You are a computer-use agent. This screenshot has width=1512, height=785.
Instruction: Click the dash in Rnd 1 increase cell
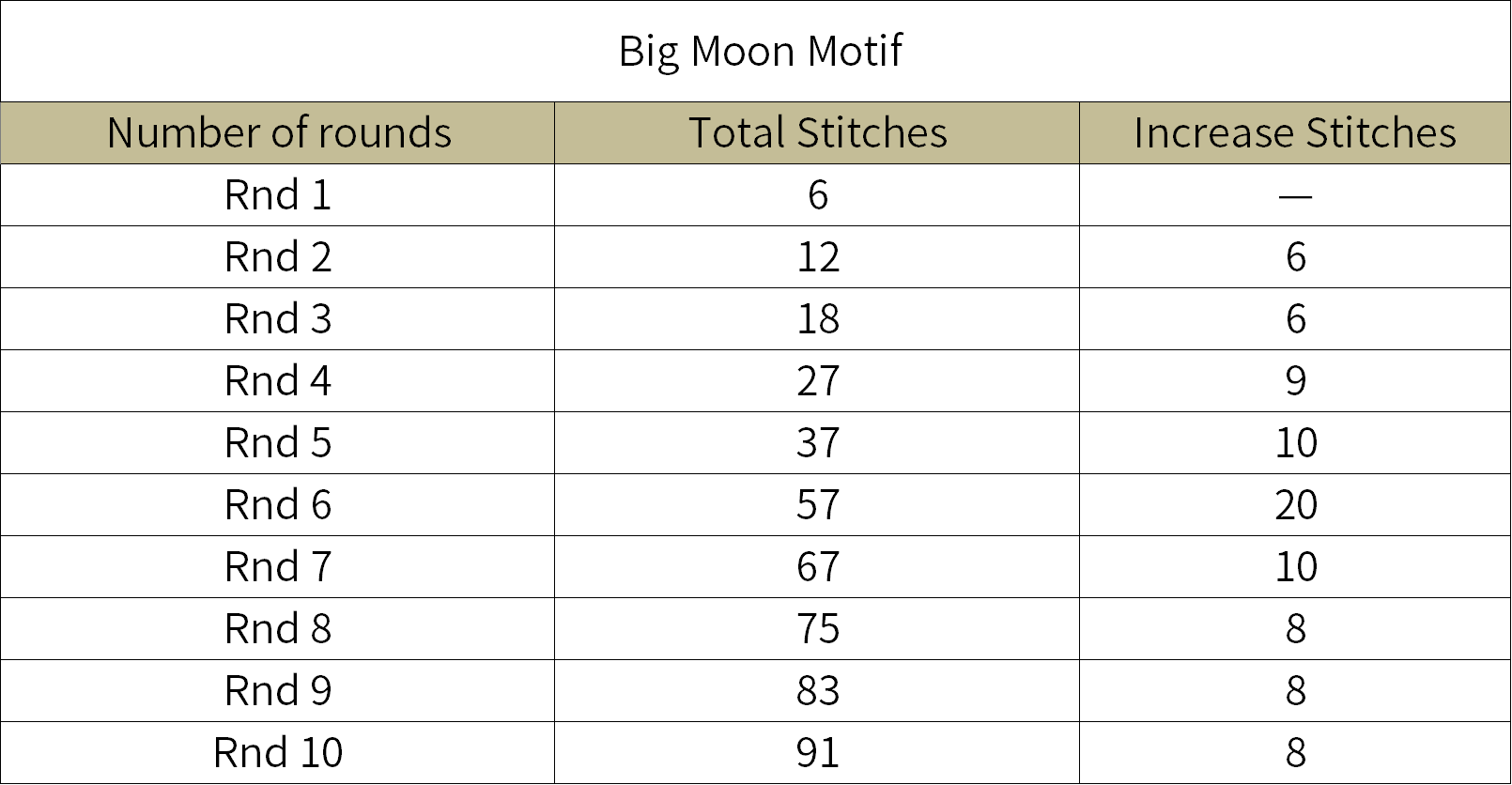point(1295,195)
